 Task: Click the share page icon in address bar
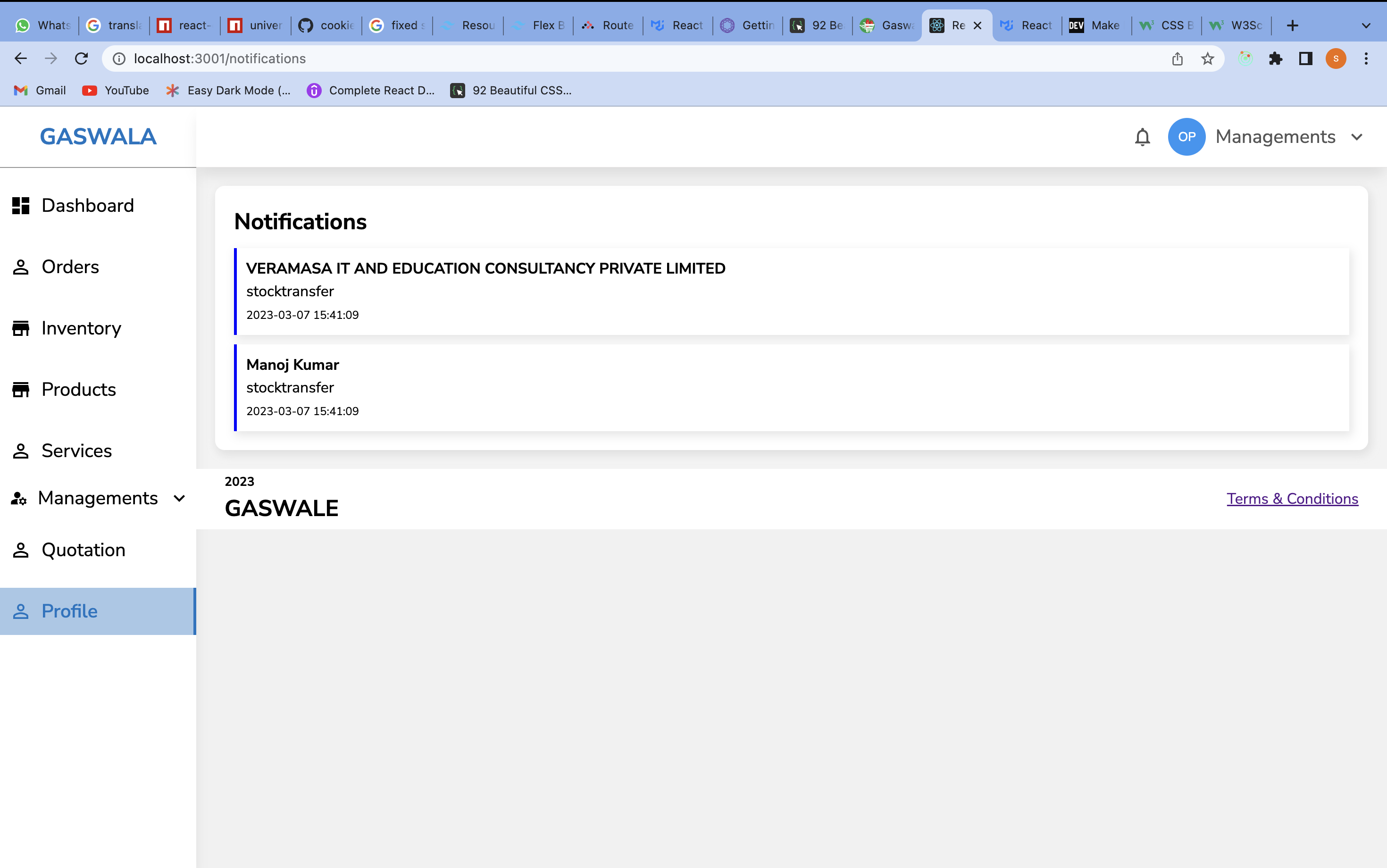[1177, 58]
